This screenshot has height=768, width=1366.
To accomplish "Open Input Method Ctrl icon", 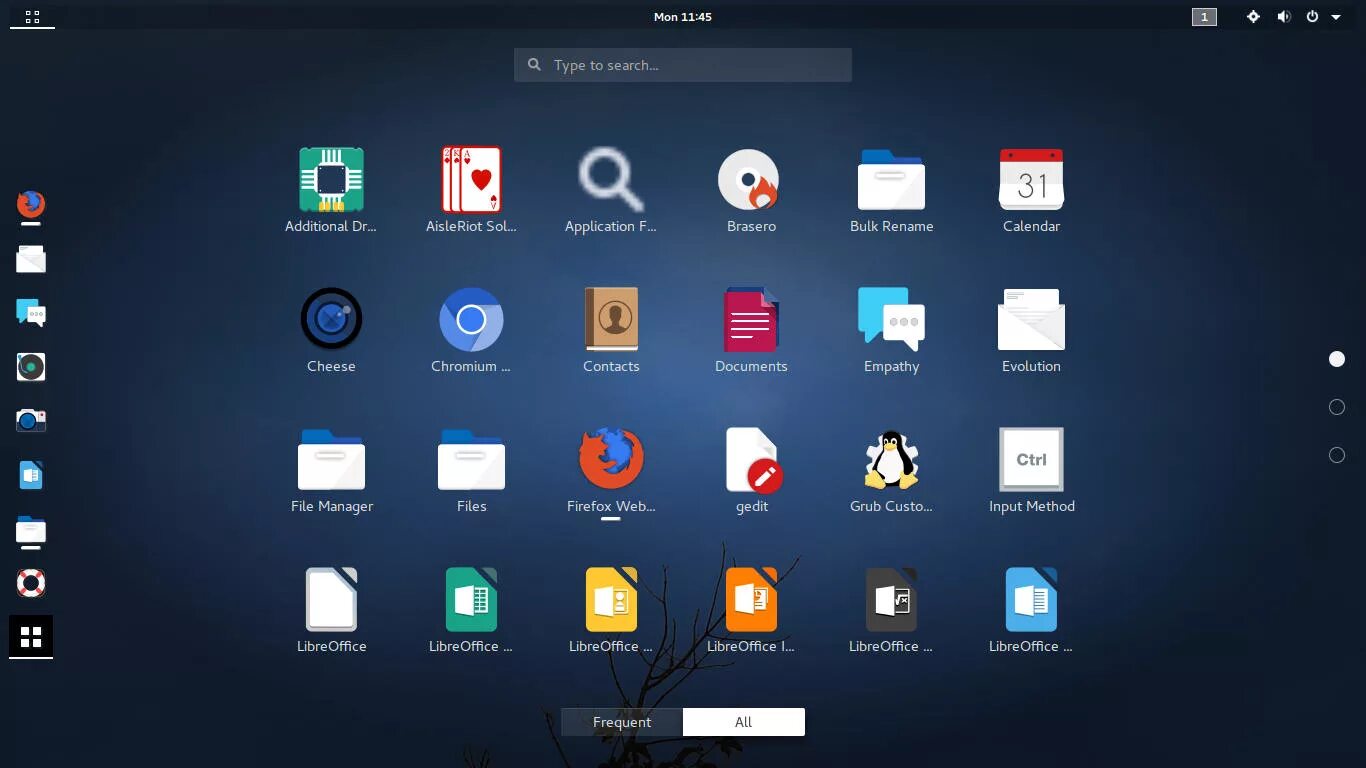I will click(1031, 460).
